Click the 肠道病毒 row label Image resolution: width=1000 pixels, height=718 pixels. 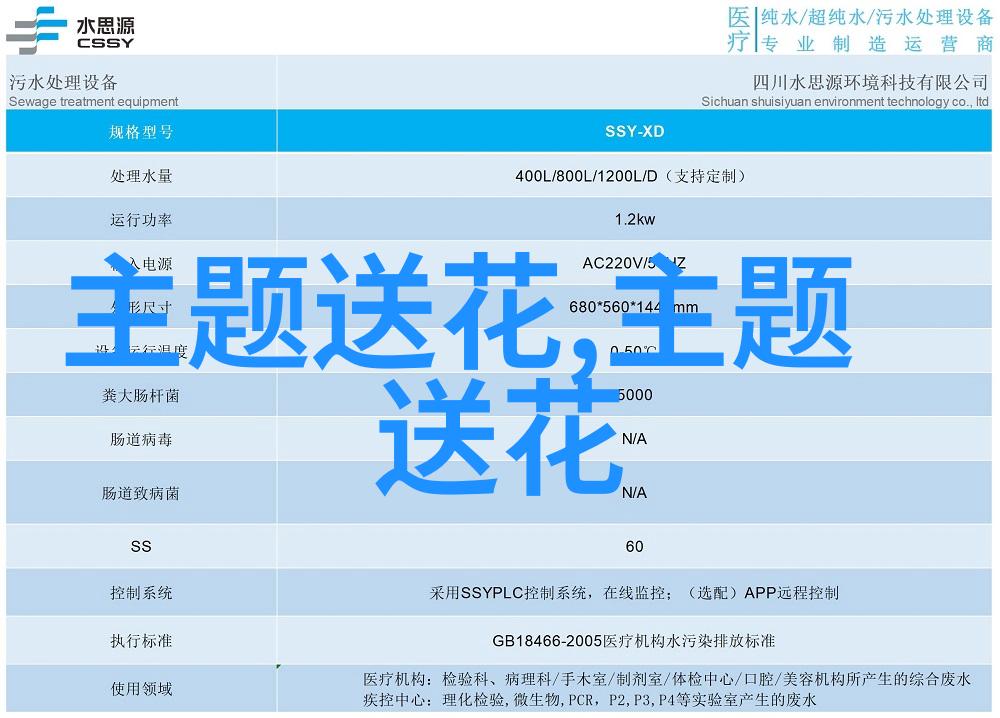pyautogui.click(x=141, y=439)
